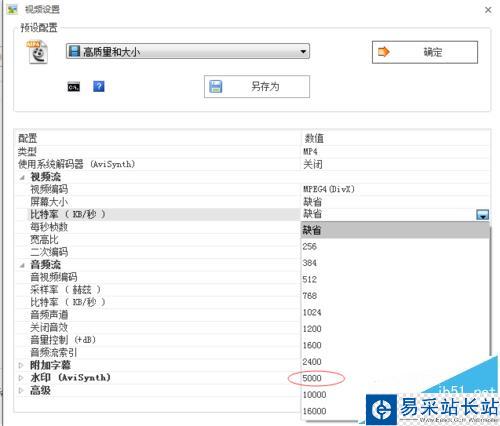Click the MP4 type value
The height and width of the screenshot is (426, 500).
(x=310, y=152)
